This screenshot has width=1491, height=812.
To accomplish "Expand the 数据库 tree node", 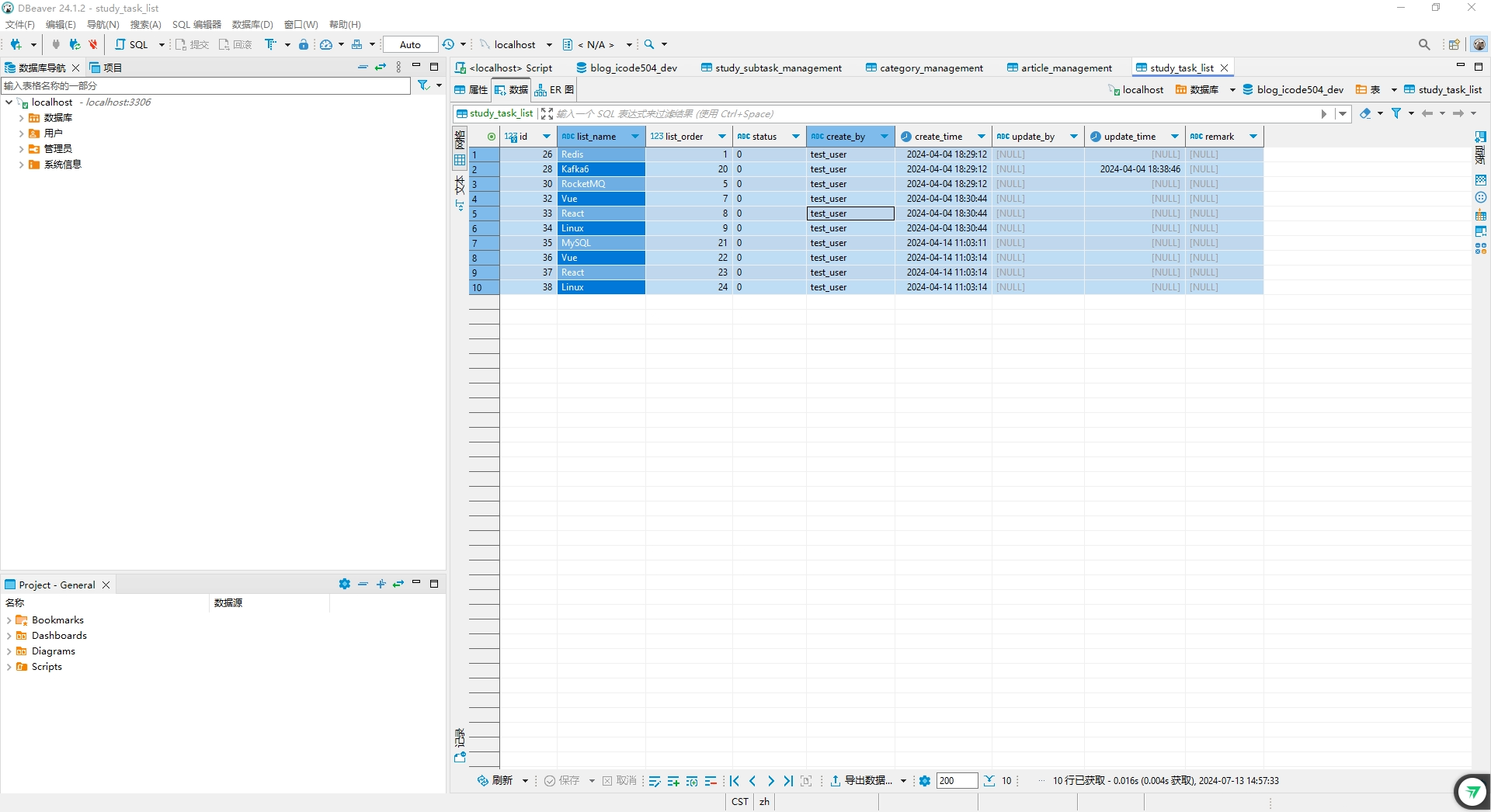I will [21, 118].
